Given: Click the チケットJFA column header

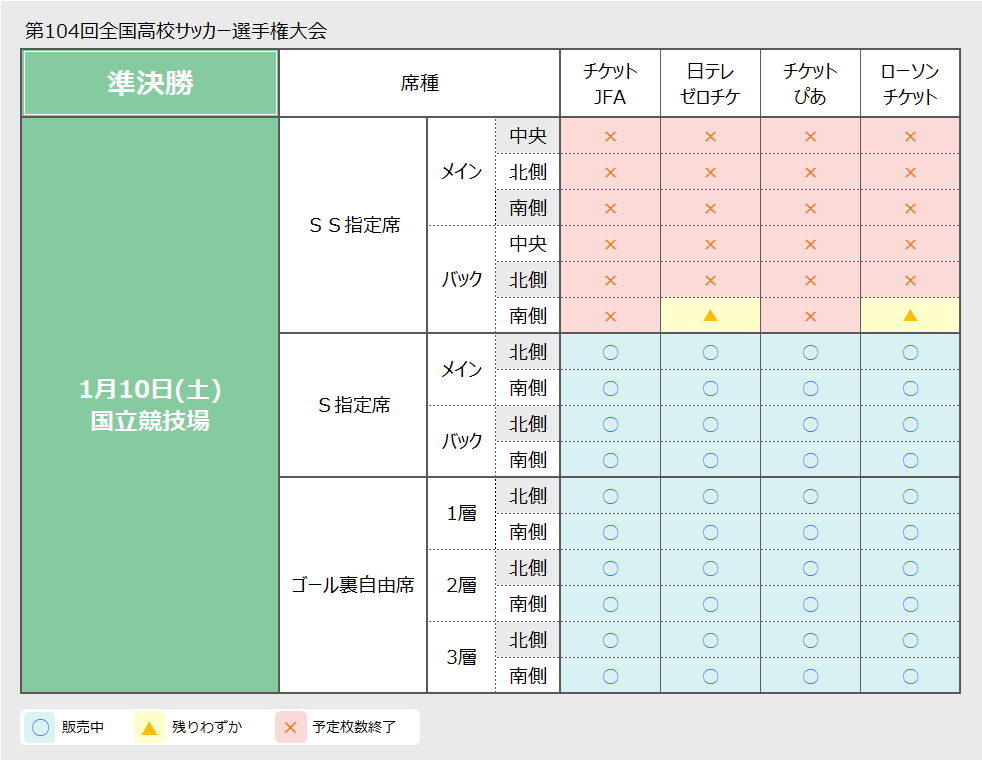Looking at the screenshot, I should (610, 83).
